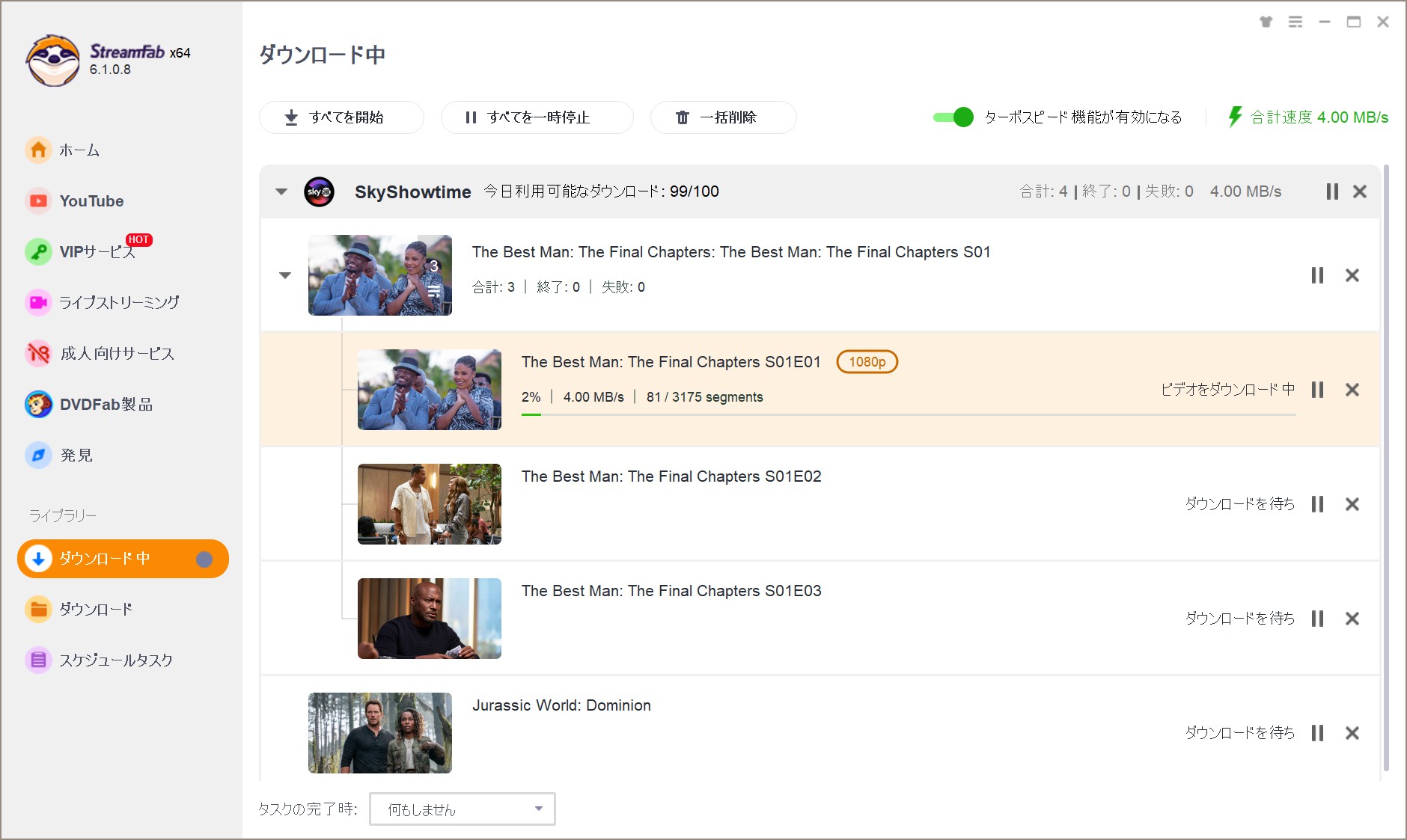
Task: Click 一括削除 delete all button
Action: pos(723,117)
